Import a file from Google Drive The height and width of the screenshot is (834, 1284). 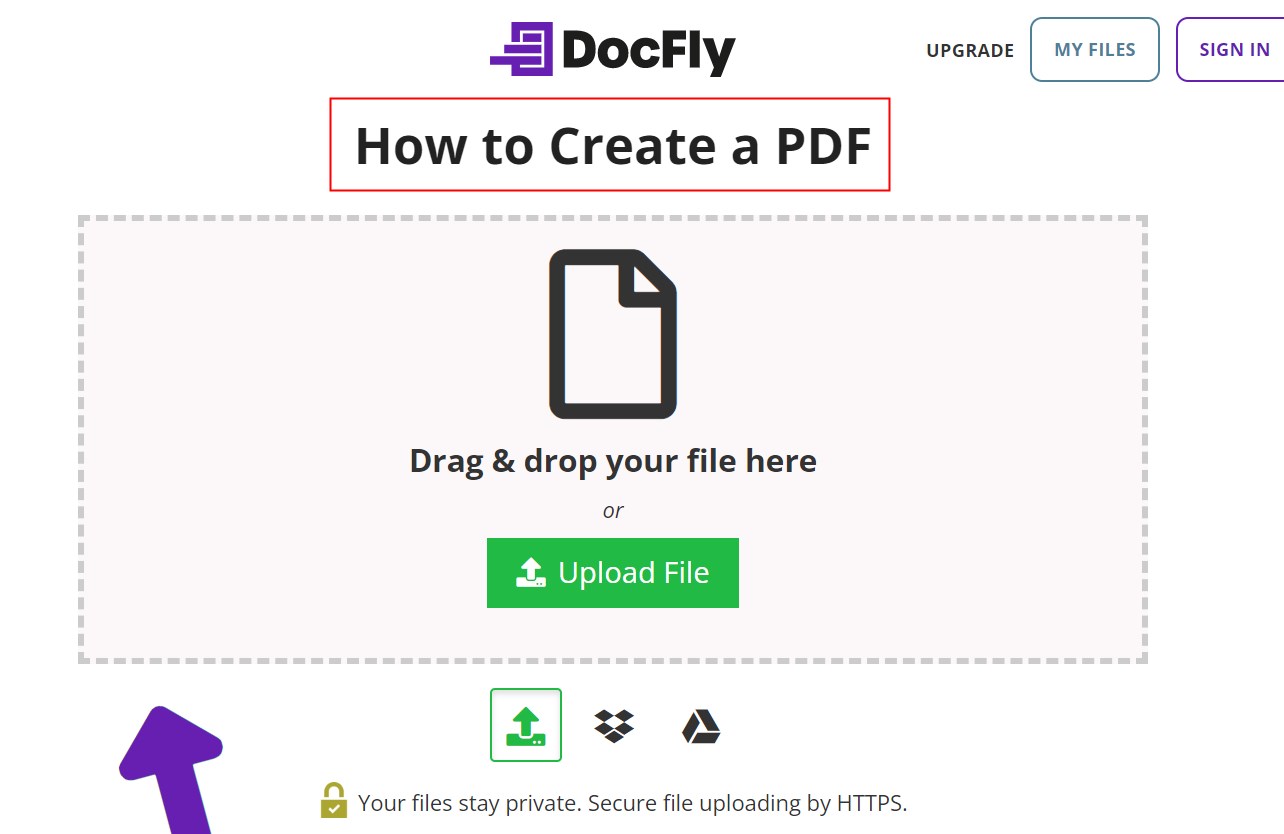[699, 724]
